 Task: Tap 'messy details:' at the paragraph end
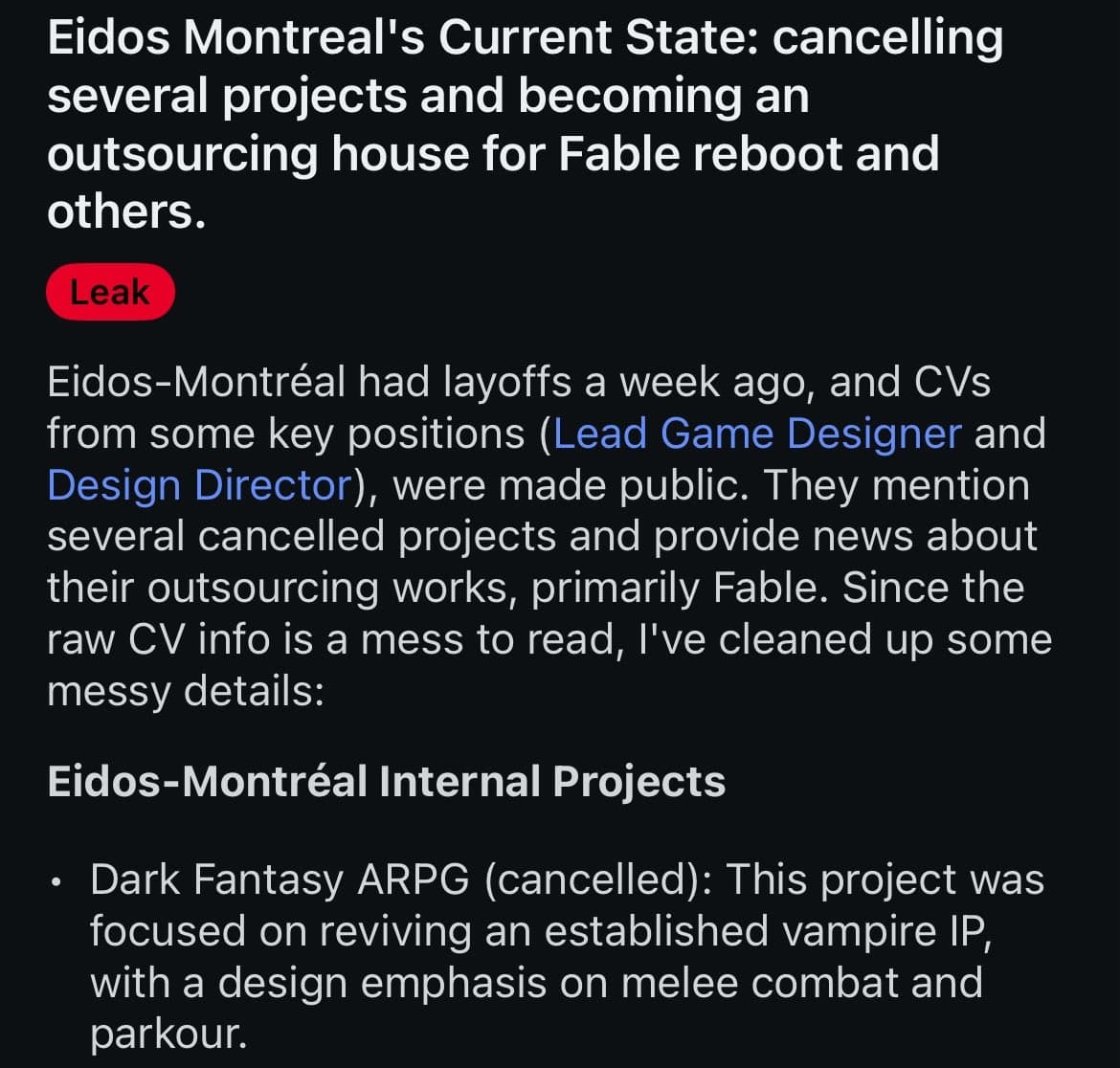187,692
